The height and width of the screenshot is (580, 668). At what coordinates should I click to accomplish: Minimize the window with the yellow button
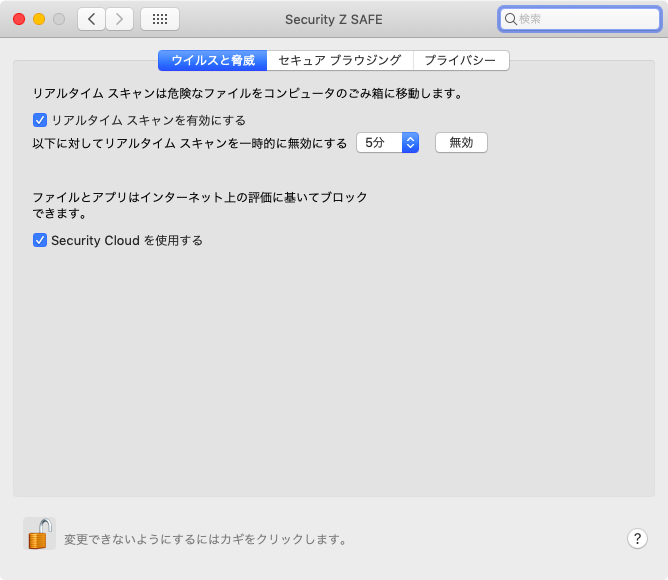pos(39,19)
